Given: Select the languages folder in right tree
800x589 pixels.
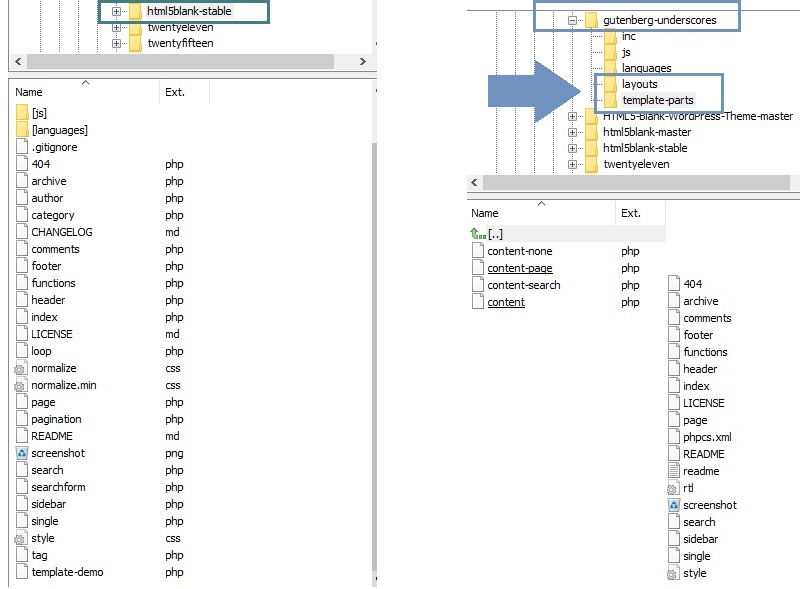Looking at the screenshot, I should click(646, 68).
